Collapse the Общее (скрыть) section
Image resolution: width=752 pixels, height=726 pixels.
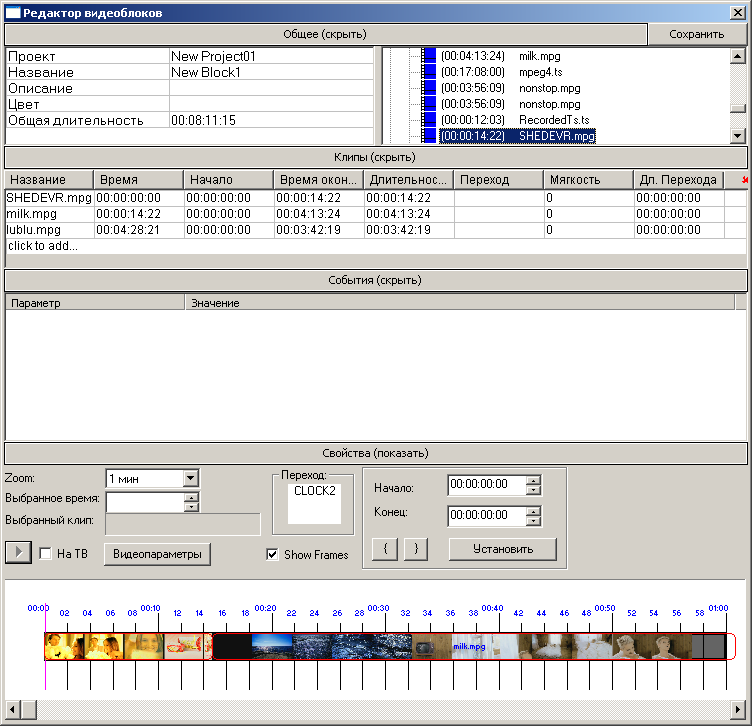325,34
